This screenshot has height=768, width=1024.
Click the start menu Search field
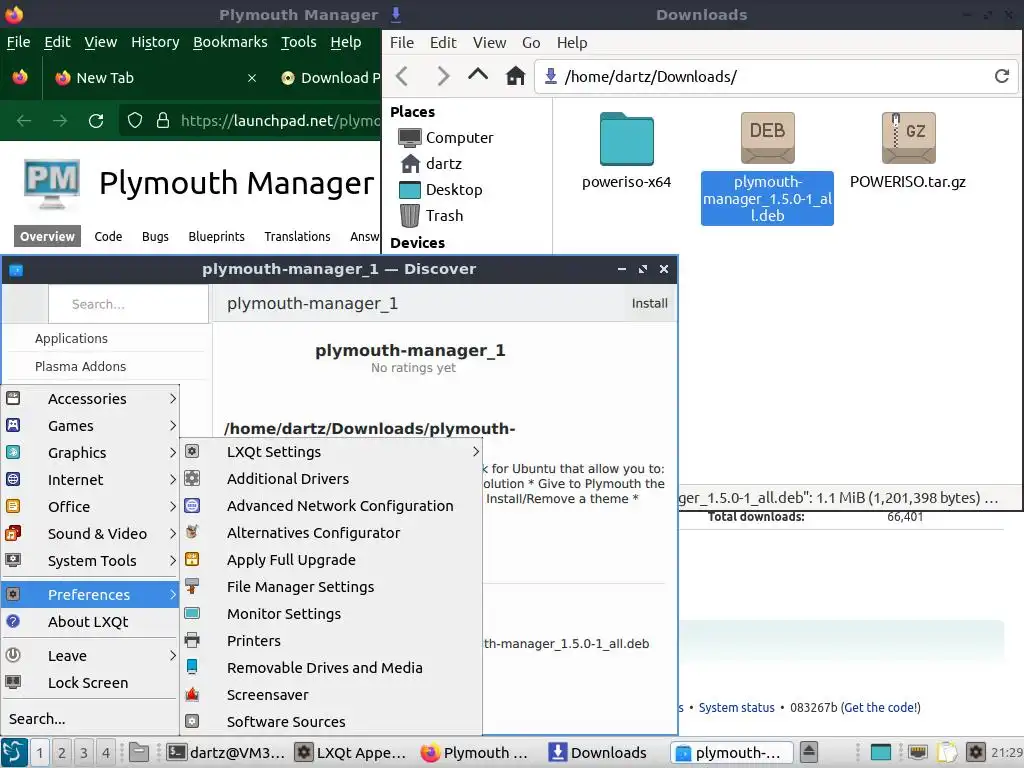[x=91, y=718]
